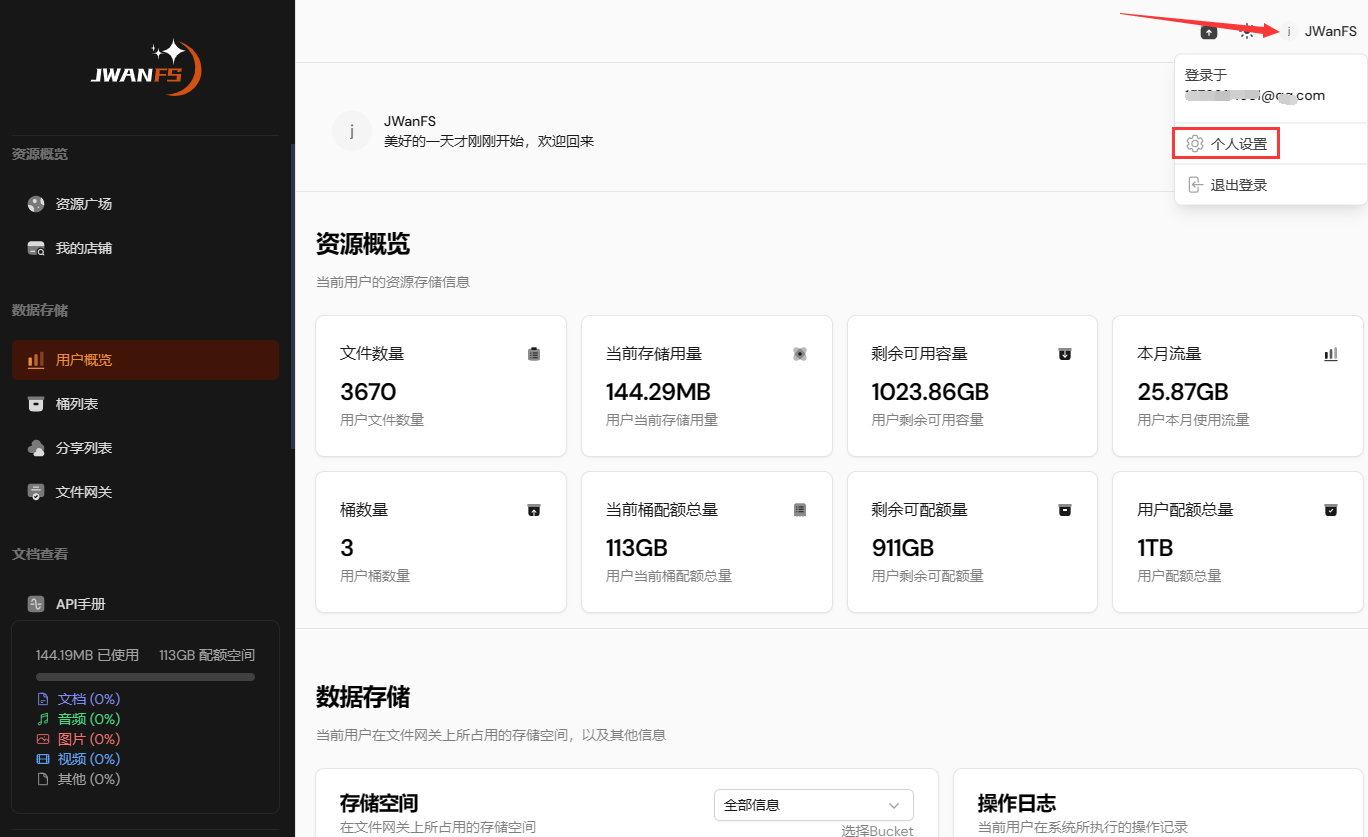
Task: Click the 用户概览 bar chart icon
Action: tap(36, 360)
